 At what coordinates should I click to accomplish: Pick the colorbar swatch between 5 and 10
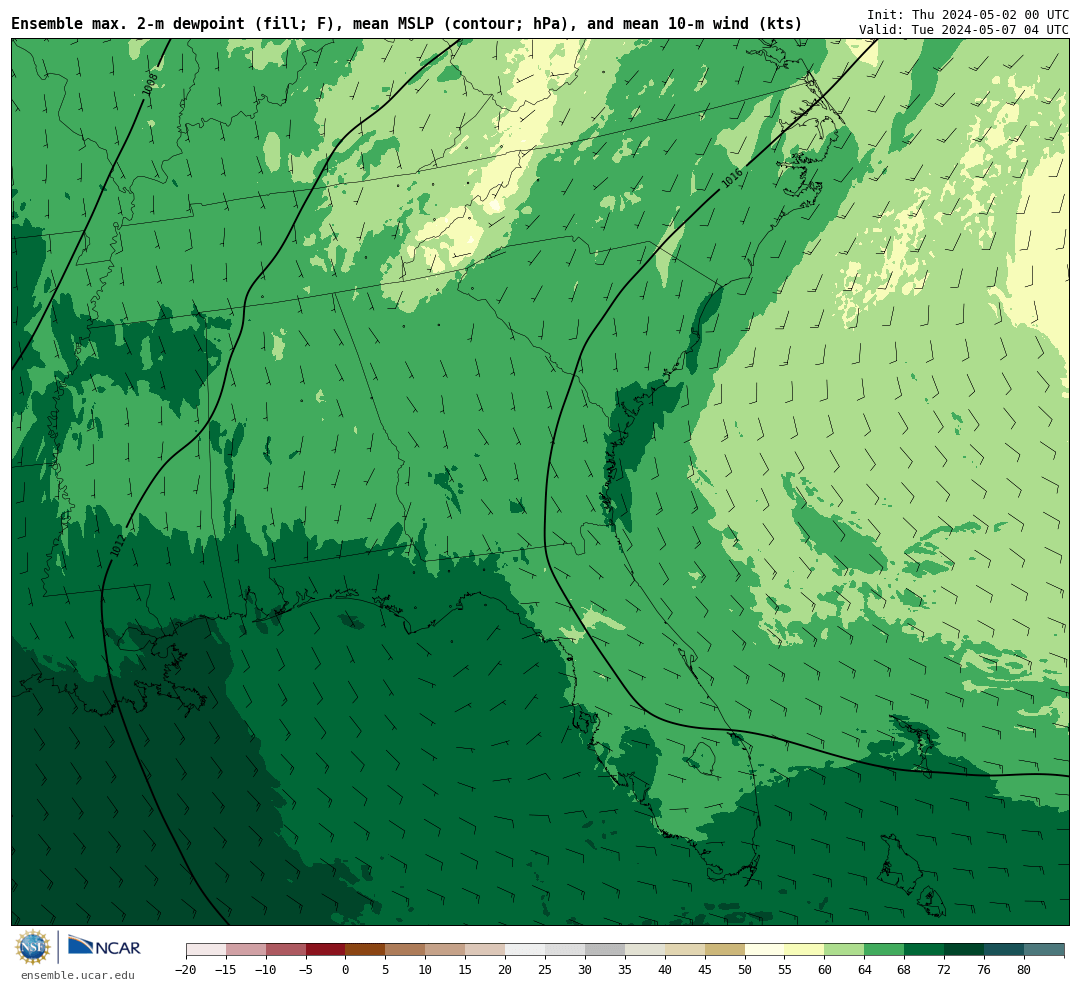point(406,950)
